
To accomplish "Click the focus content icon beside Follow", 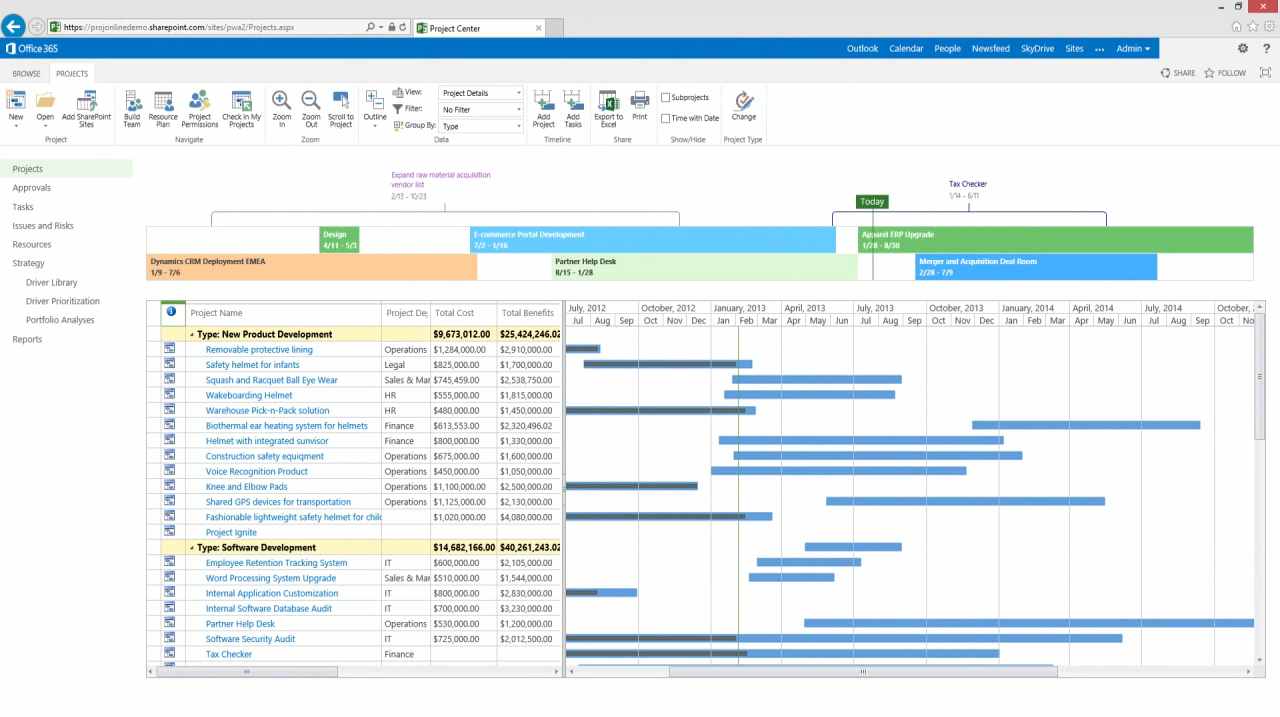I will pyautogui.click(x=1266, y=73).
